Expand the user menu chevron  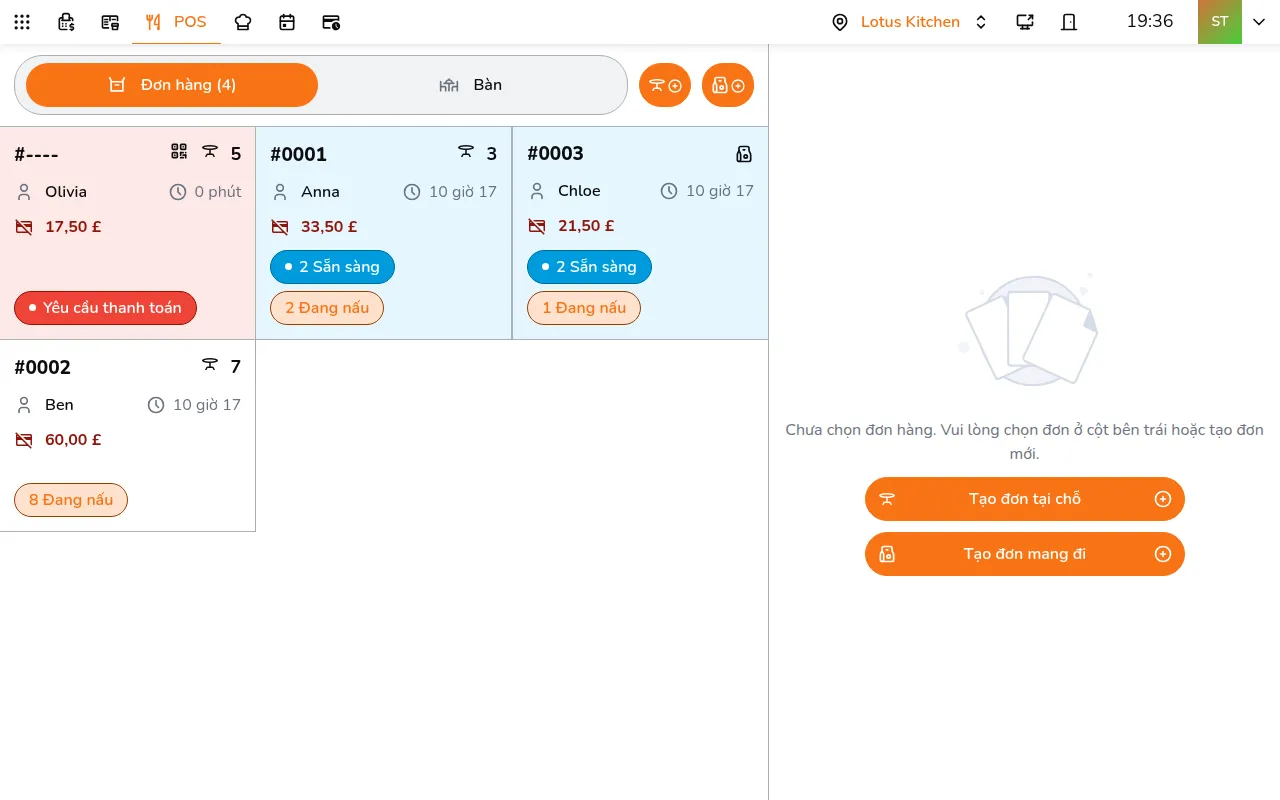coord(1259,22)
